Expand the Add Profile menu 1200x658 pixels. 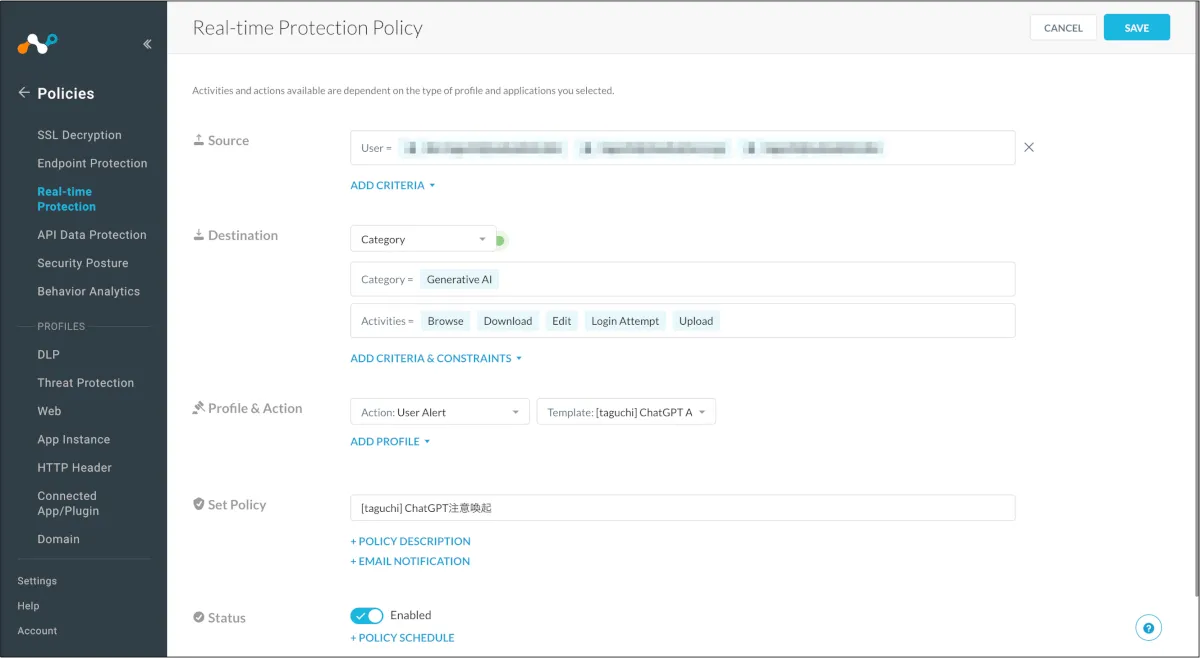(390, 441)
